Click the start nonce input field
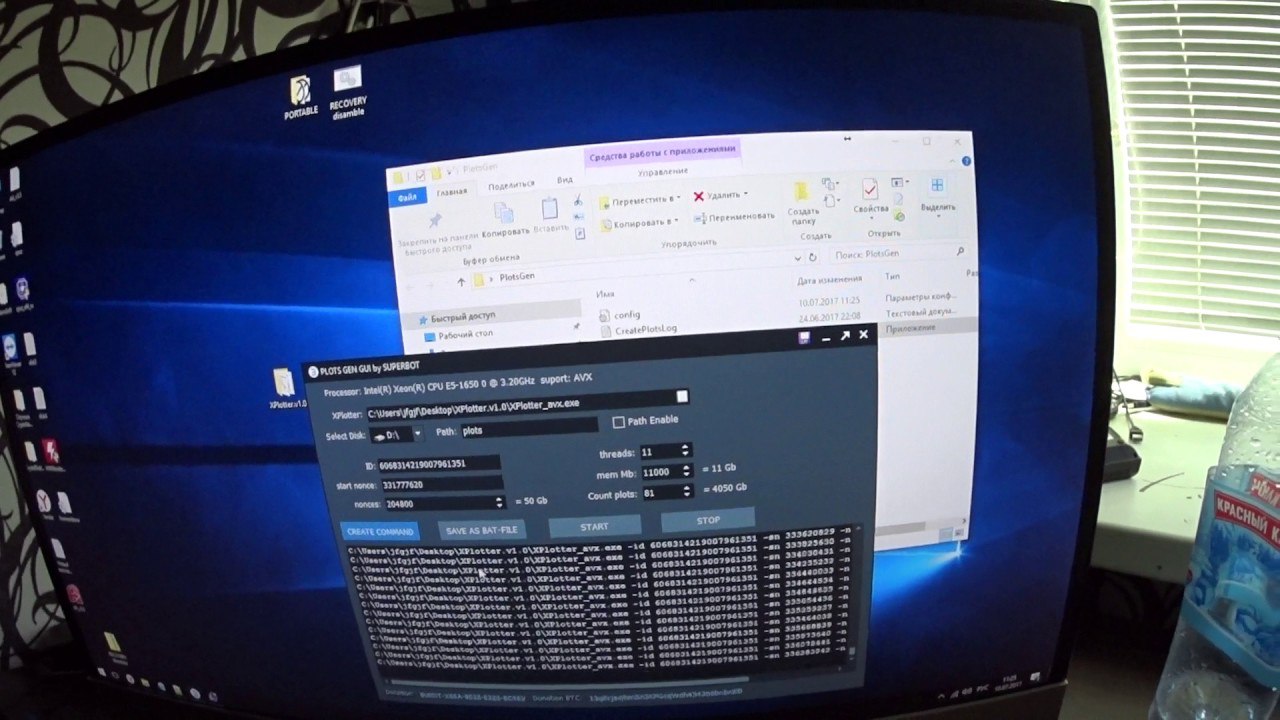Viewport: 1280px width, 720px height. [442, 484]
